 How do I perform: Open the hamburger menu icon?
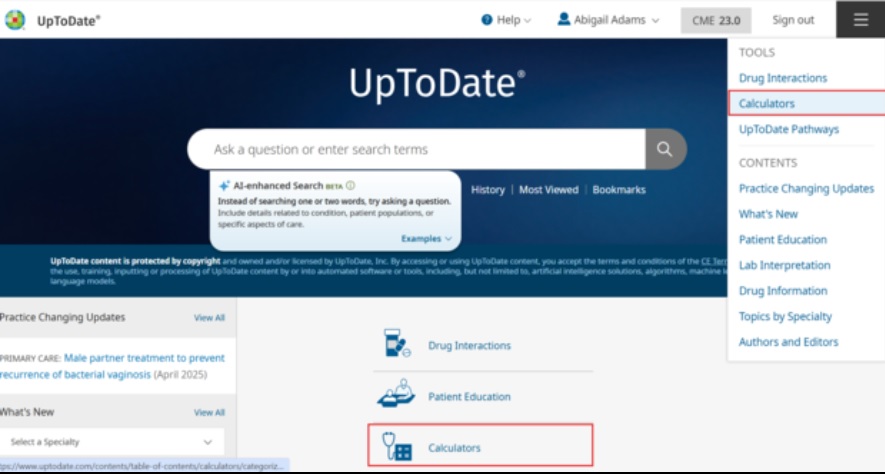pos(860,20)
